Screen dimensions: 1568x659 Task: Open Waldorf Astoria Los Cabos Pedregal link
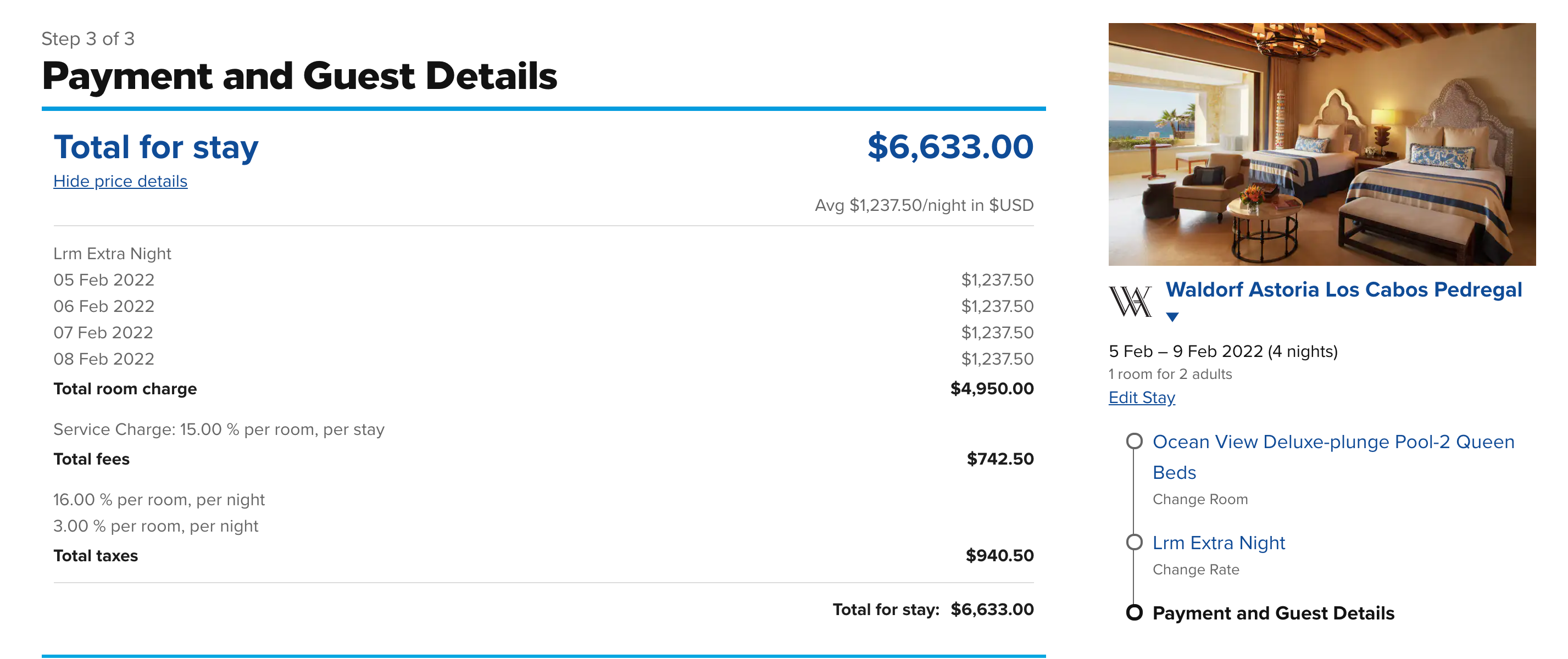click(1343, 289)
